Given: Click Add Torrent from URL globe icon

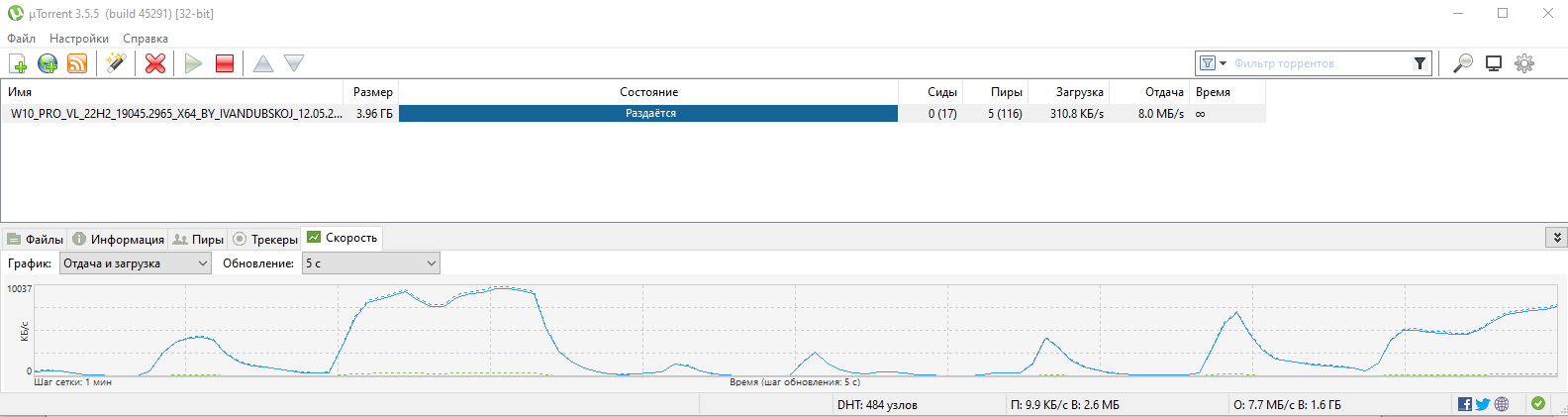Looking at the screenshot, I should [x=48, y=63].
